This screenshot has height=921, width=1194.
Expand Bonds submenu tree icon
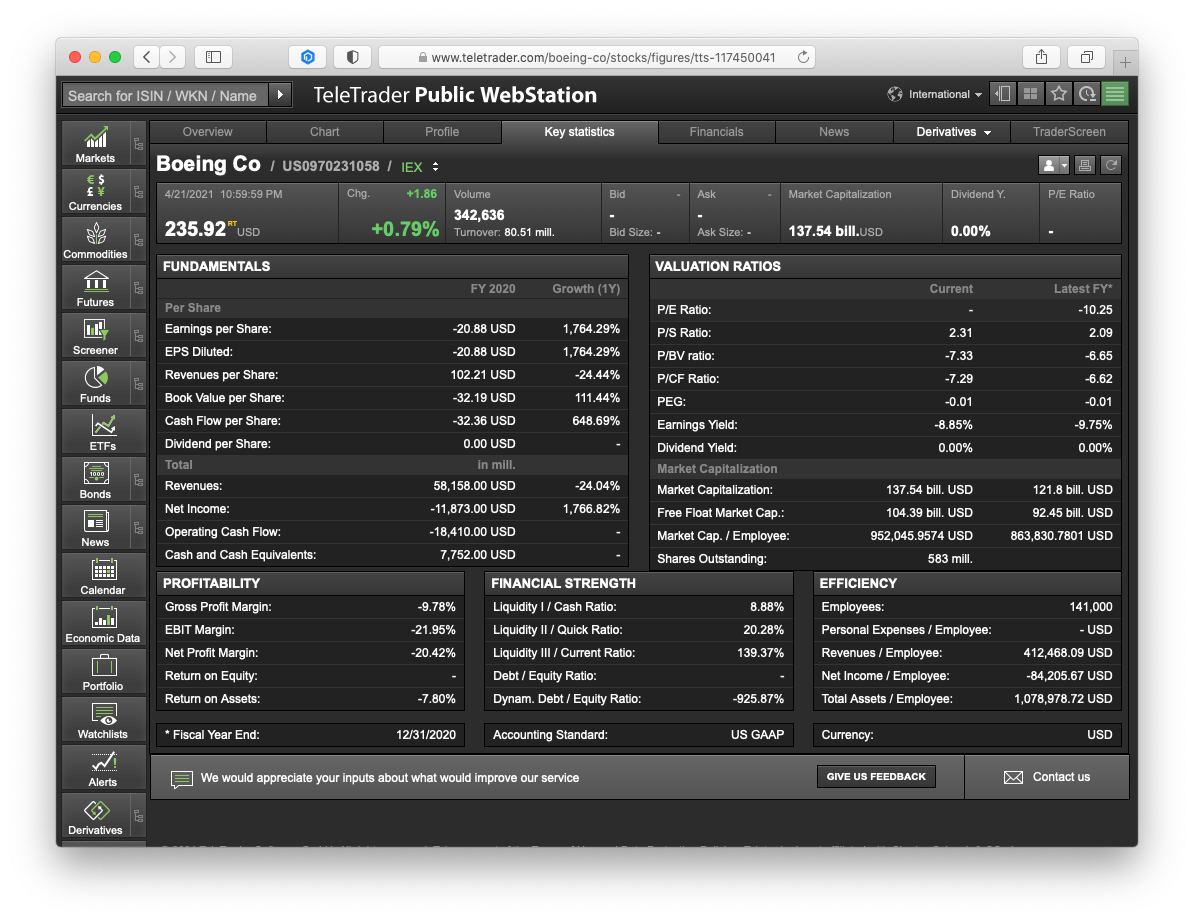[x=138, y=480]
